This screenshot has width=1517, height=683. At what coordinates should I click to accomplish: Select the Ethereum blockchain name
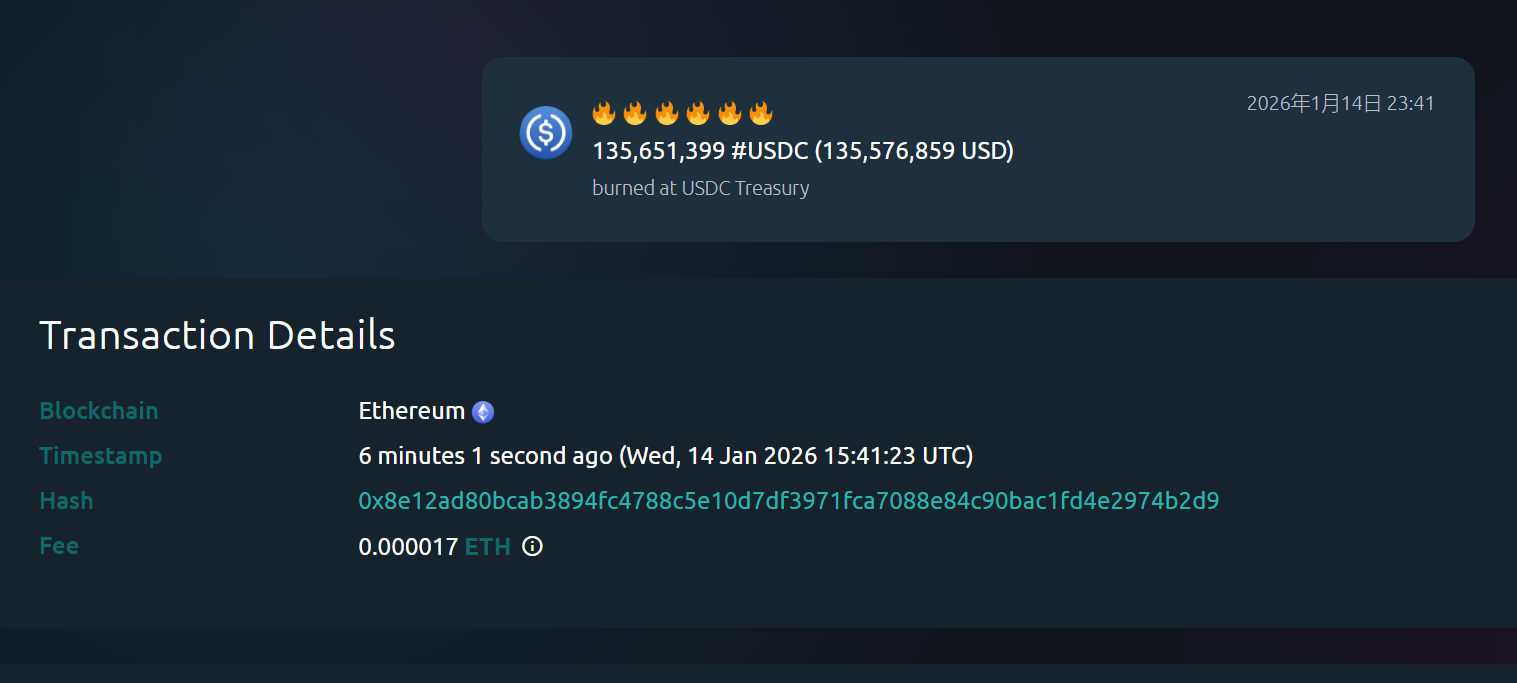click(411, 411)
